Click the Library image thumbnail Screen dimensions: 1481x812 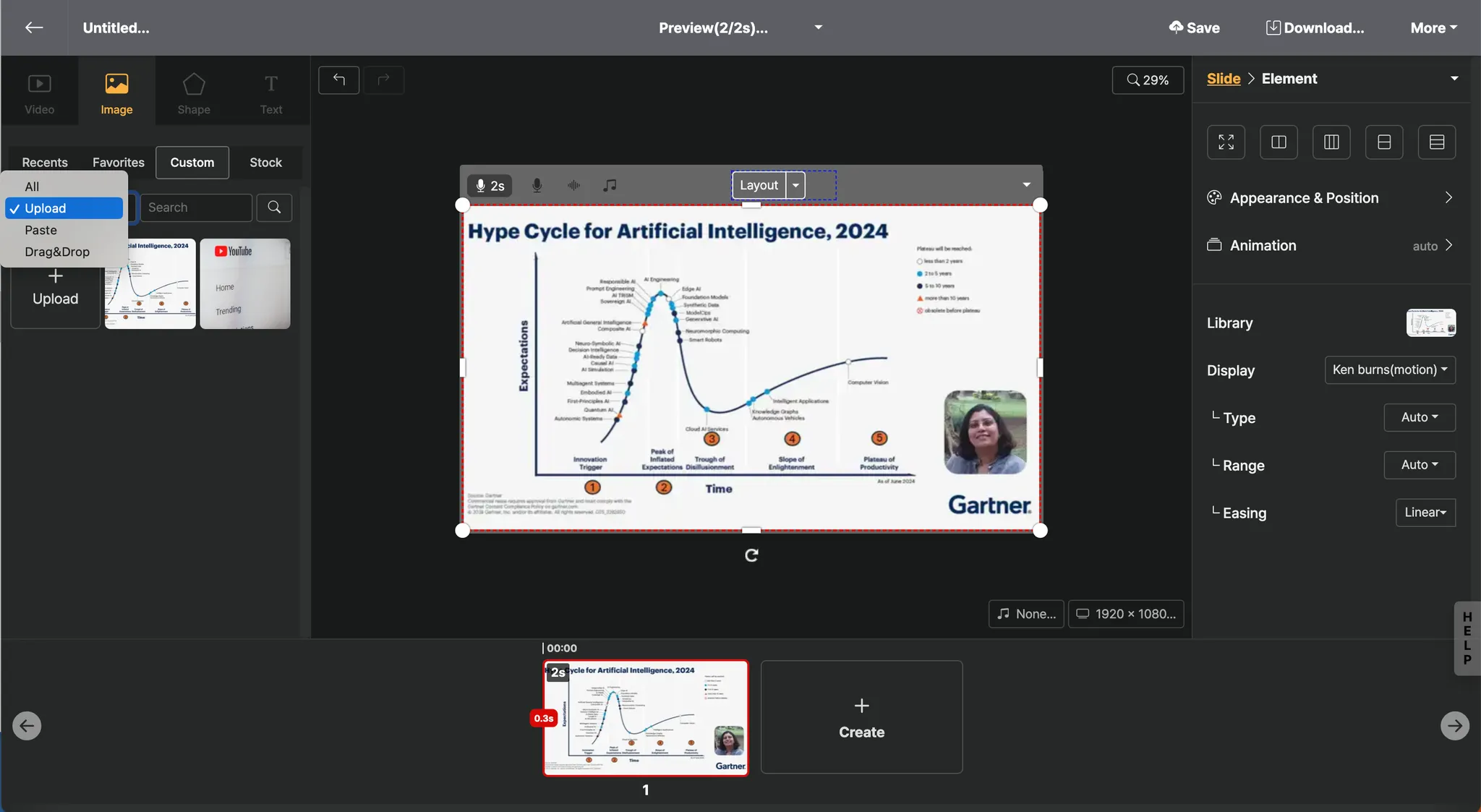point(1431,322)
